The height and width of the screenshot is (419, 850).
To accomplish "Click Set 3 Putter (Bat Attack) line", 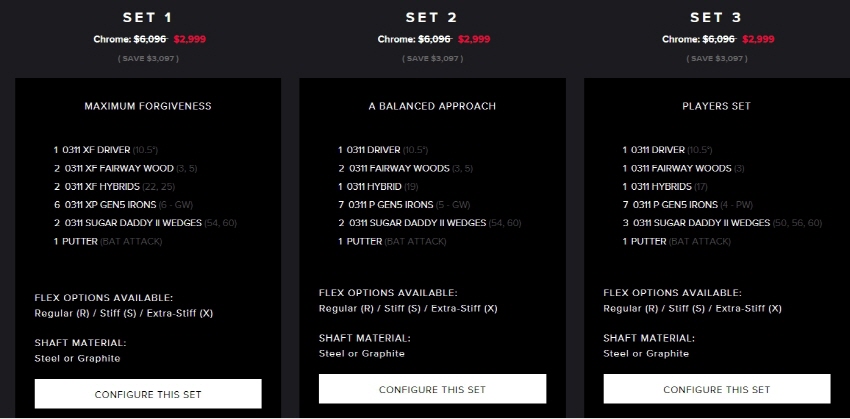I will [x=677, y=241].
